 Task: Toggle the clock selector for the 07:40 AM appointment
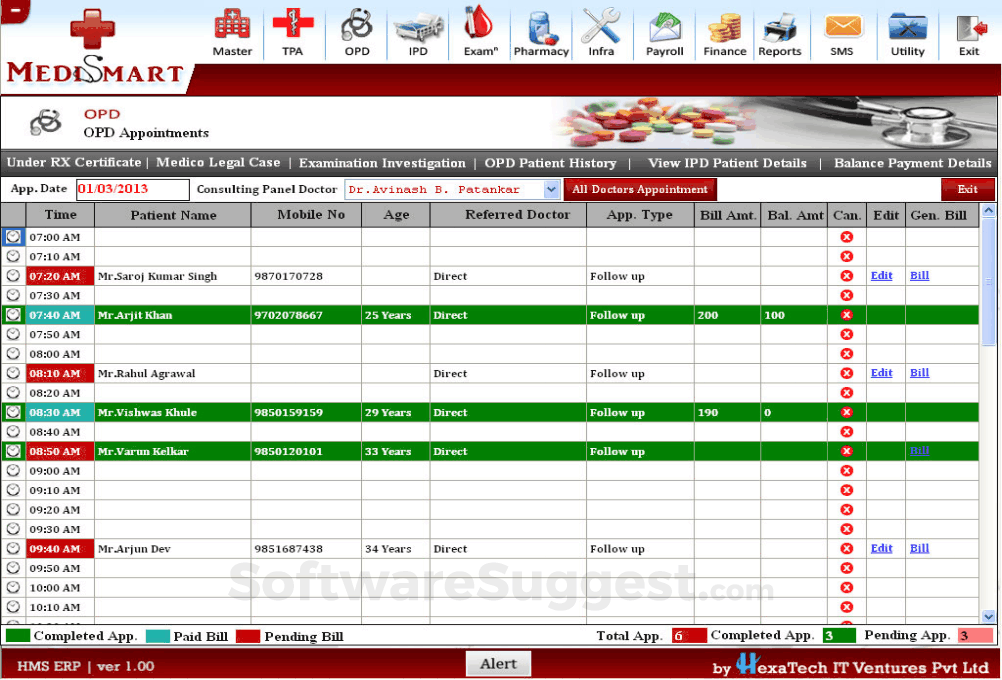pos(13,314)
